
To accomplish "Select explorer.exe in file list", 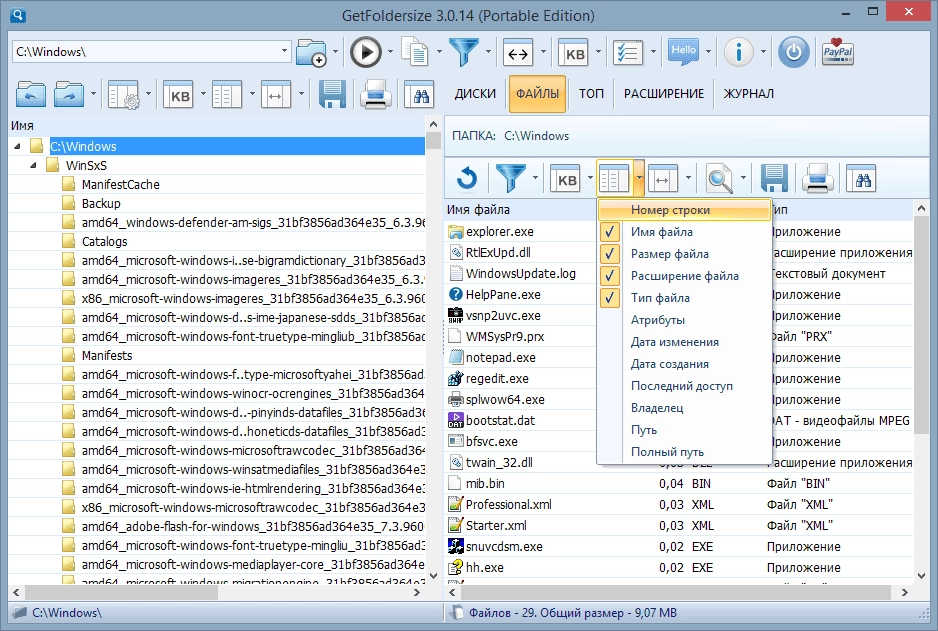I will [500, 231].
